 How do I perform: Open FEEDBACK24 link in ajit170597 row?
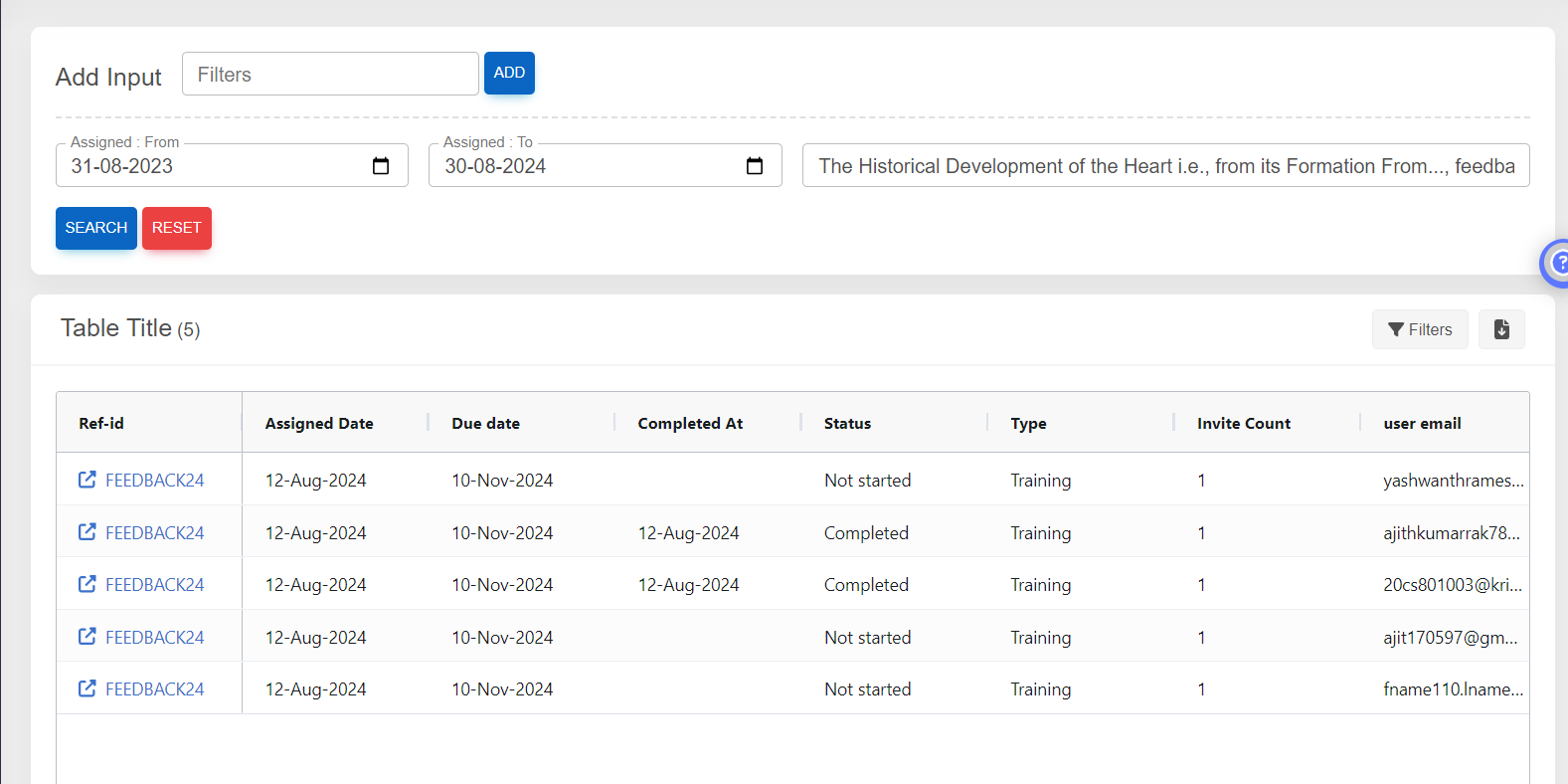click(154, 638)
